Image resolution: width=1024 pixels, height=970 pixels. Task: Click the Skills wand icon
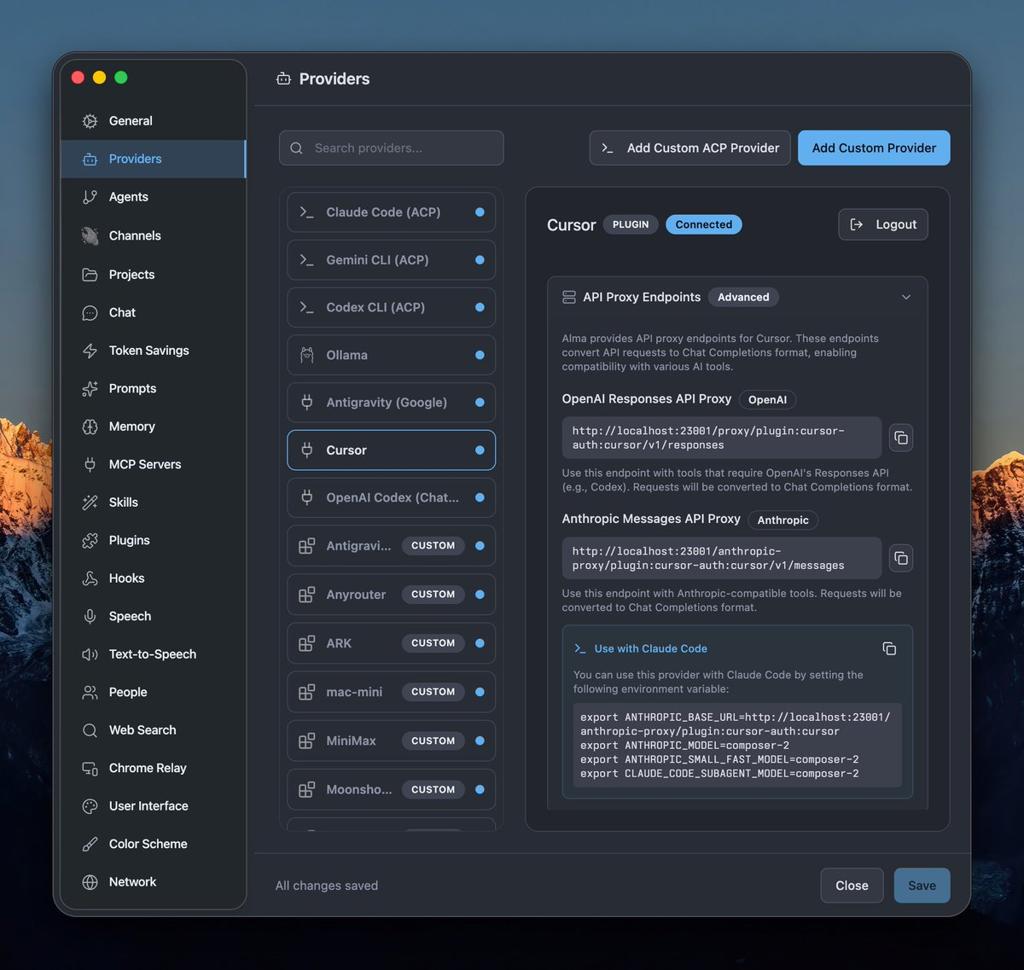pos(90,502)
